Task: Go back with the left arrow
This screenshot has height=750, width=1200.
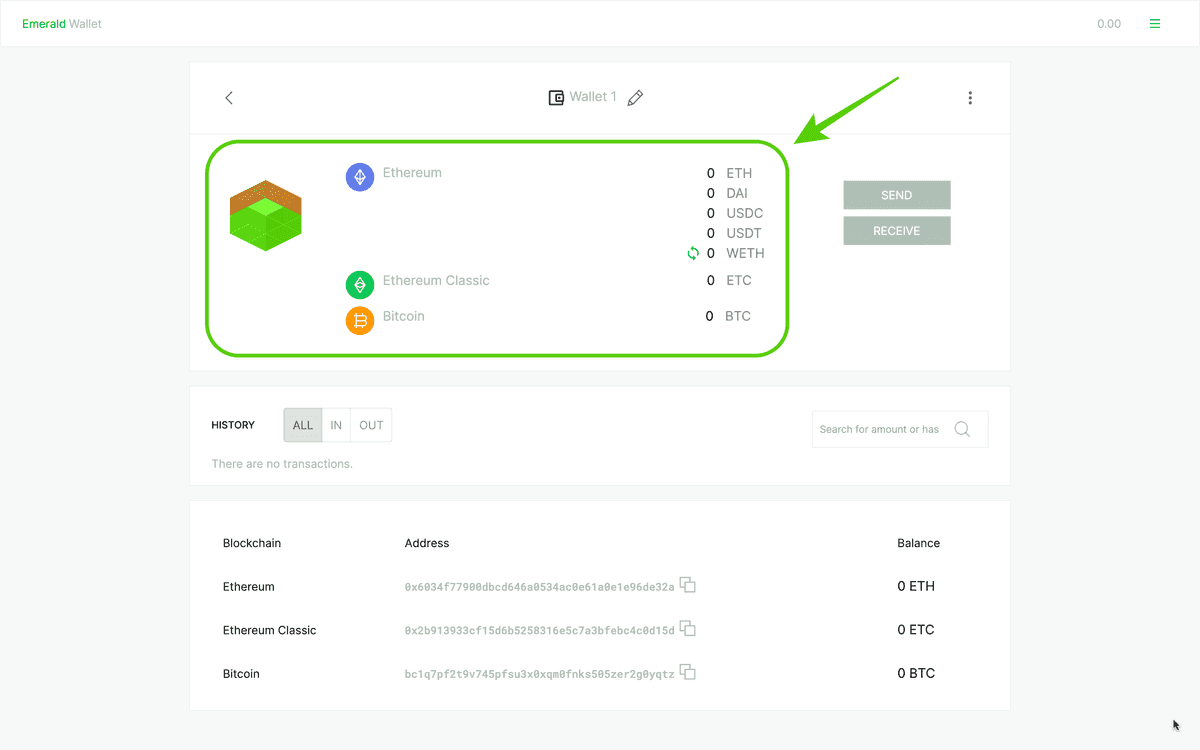Action: [x=228, y=97]
